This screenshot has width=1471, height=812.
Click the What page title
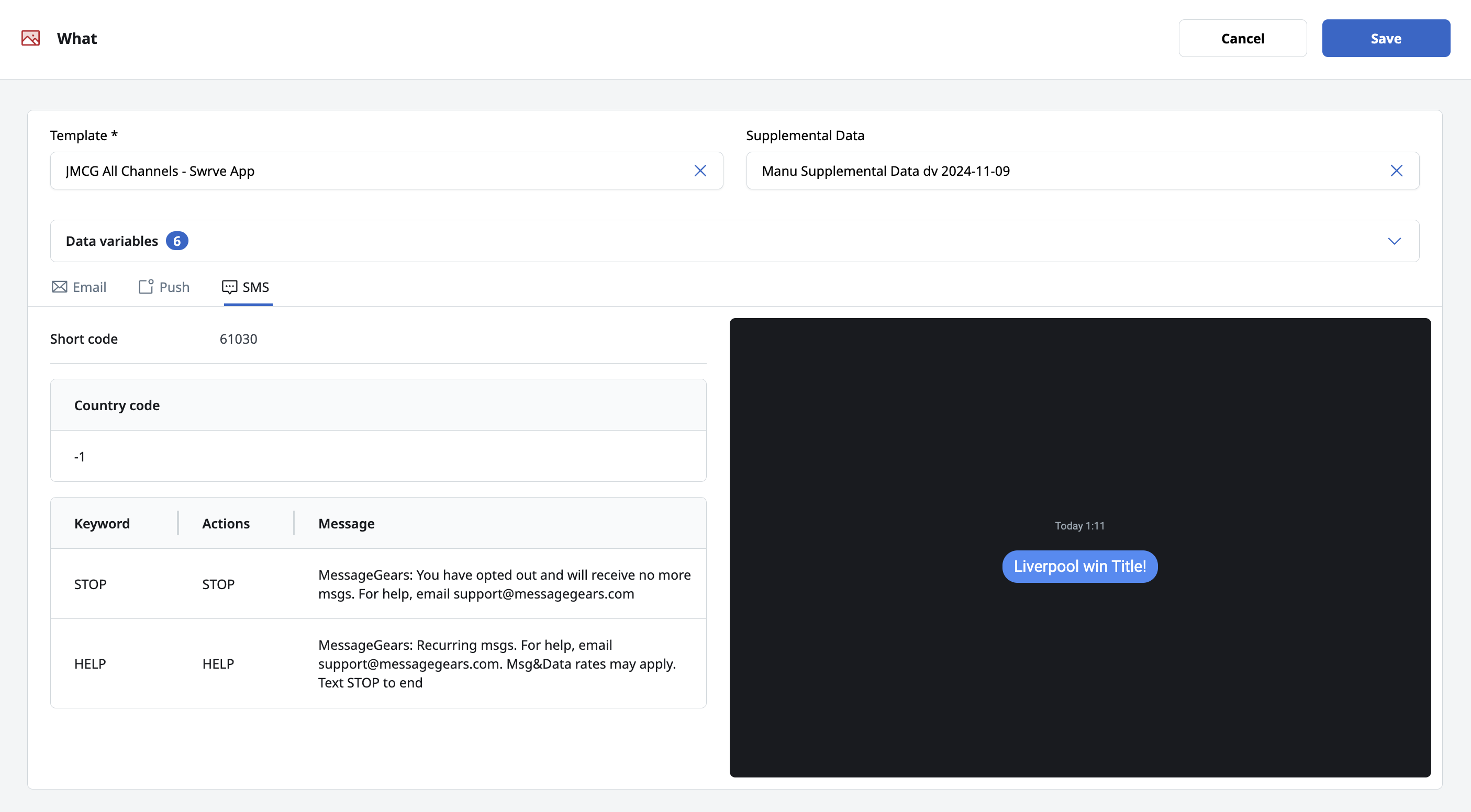pyautogui.click(x=77, y=38)
